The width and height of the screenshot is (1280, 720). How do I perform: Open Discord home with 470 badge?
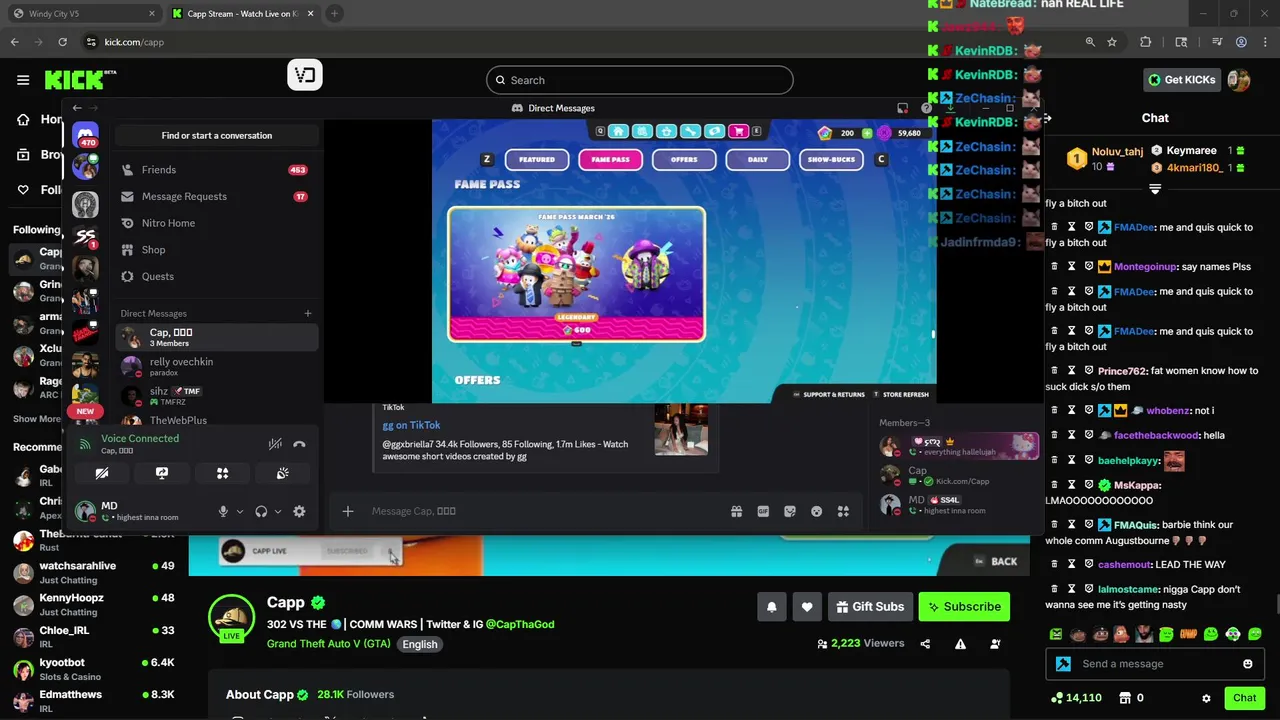click(85, 135)
